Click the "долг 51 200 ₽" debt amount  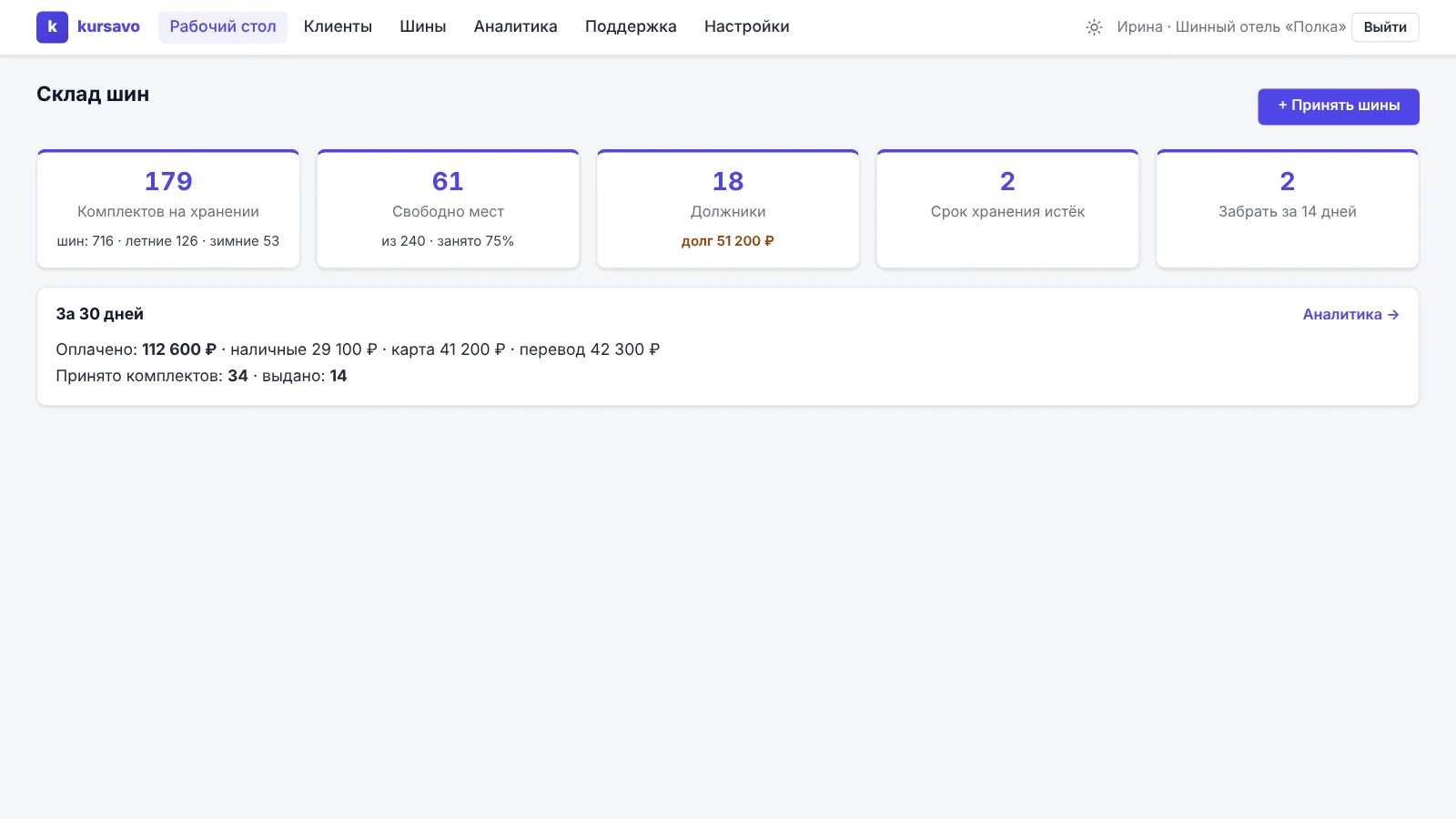tap(728, 241)
